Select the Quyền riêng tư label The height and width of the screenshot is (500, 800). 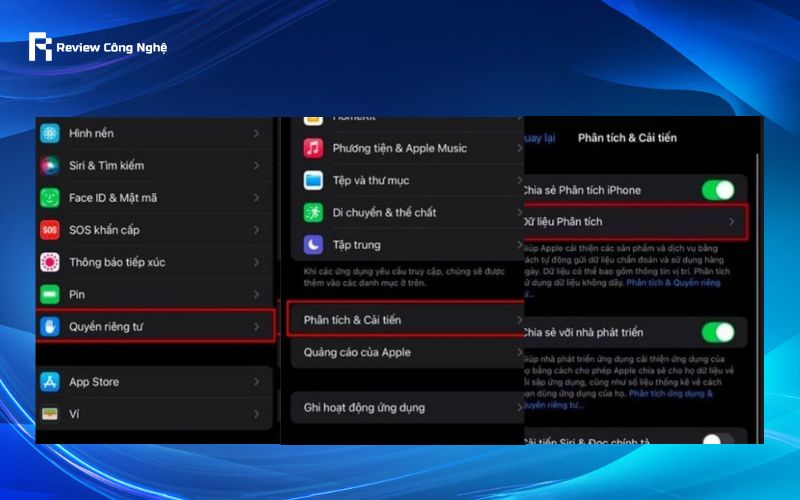[106, 327]
